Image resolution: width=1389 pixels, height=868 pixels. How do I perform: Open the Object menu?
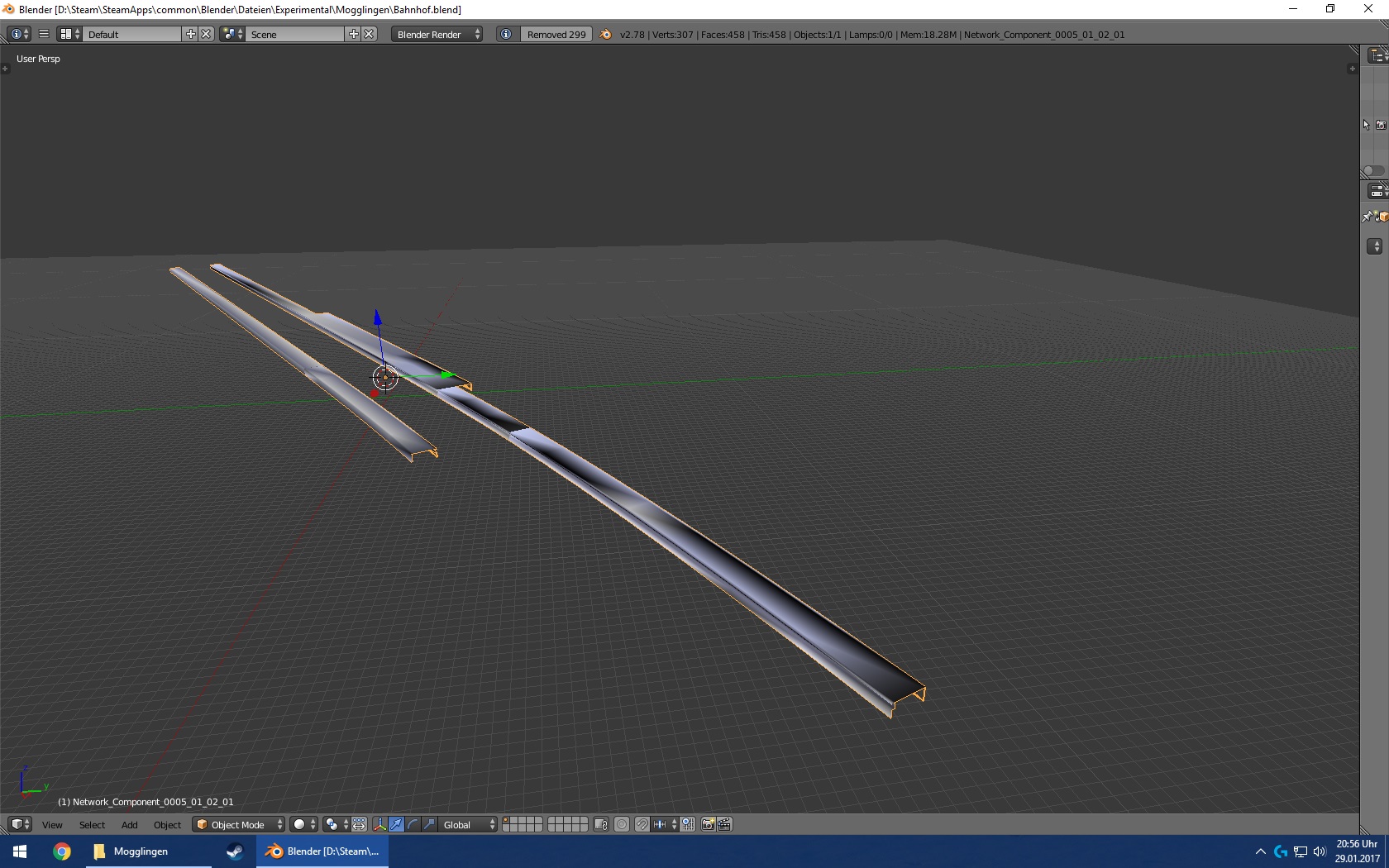(x=167, y=824)
